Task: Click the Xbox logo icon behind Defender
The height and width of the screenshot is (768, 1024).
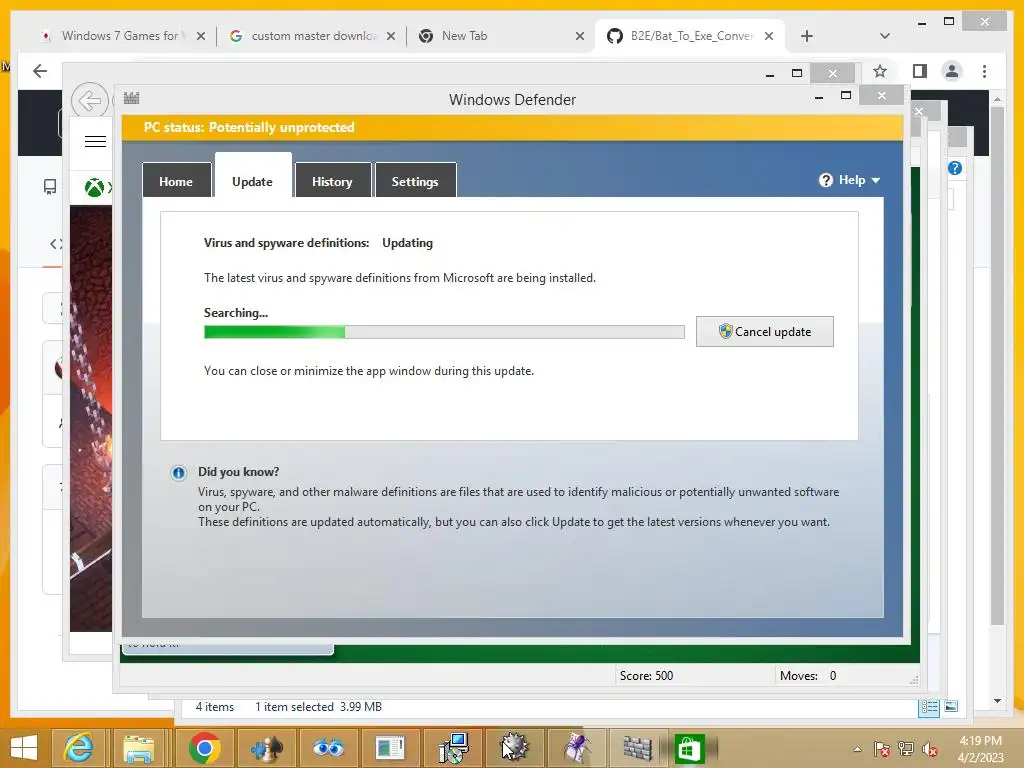Action: pos(95,187)
